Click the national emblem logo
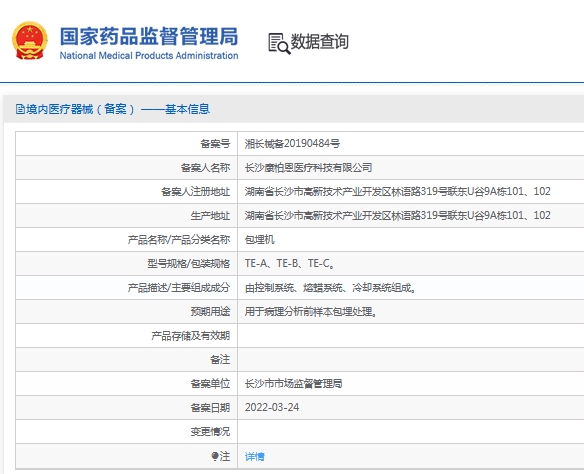Screen dimensions: 584x474 30,41
